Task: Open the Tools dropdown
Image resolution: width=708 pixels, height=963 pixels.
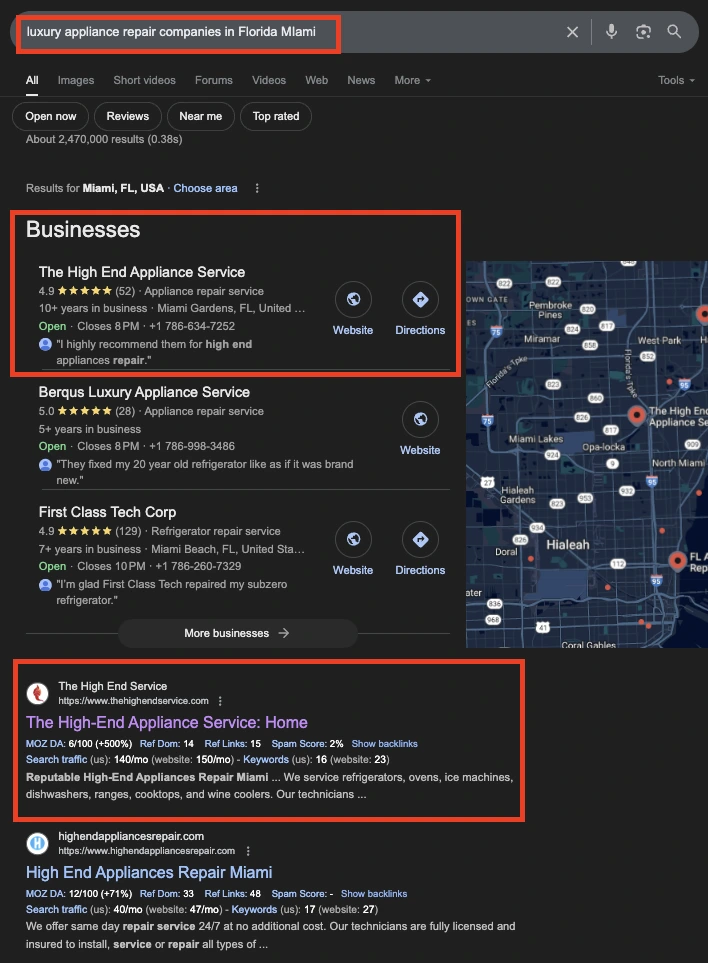Action: [x=676, y=80]
